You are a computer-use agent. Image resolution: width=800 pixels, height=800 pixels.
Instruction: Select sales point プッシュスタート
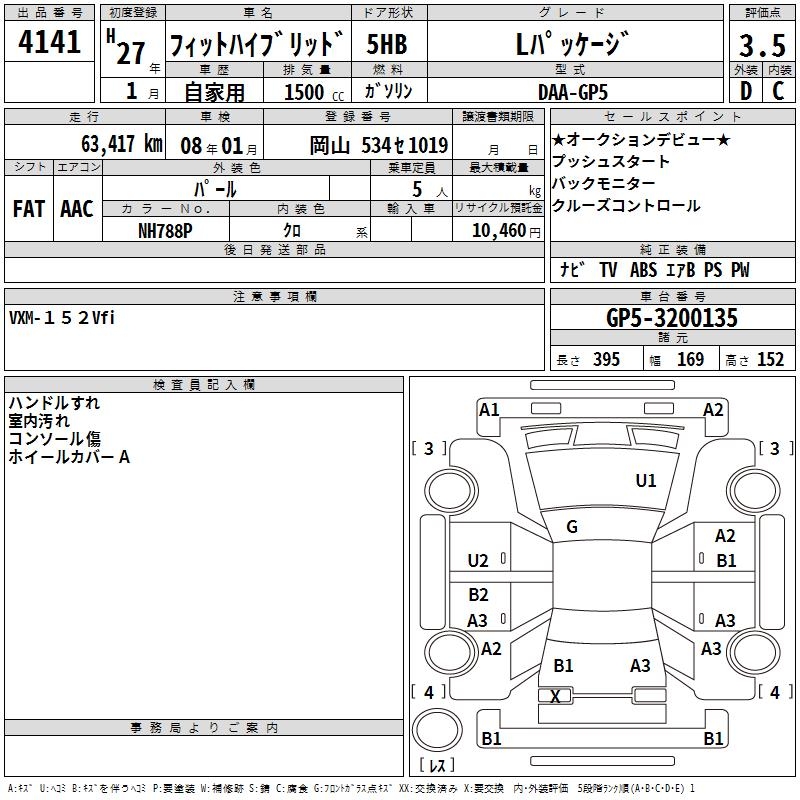click(611, 161)
